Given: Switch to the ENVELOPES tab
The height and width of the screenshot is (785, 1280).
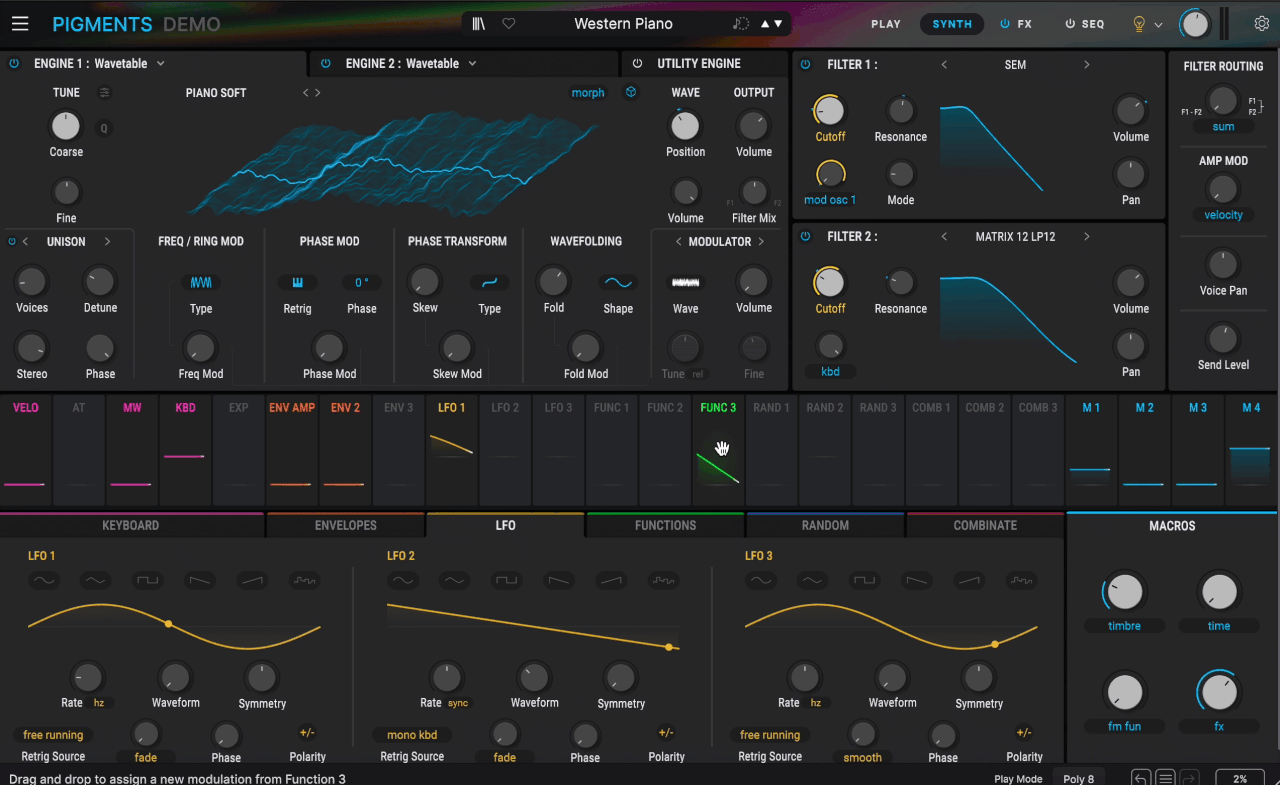Looking at the screenshot, I should [346, 525].
